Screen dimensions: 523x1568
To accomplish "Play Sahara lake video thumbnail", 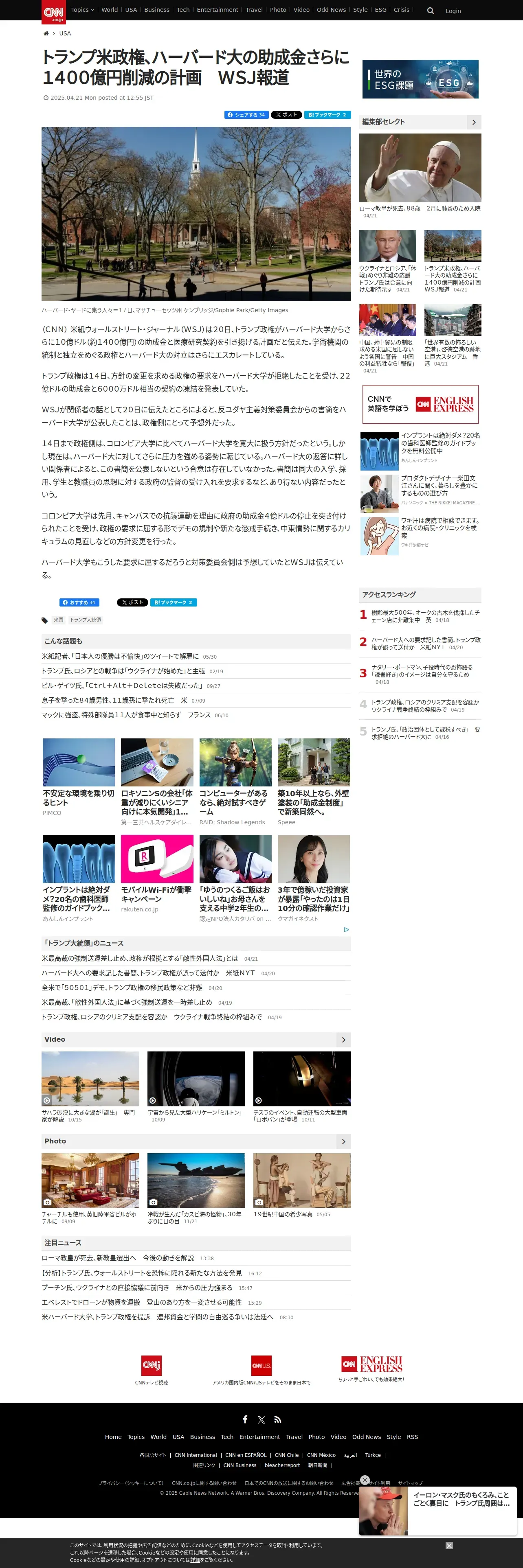I will (90, 1079).
